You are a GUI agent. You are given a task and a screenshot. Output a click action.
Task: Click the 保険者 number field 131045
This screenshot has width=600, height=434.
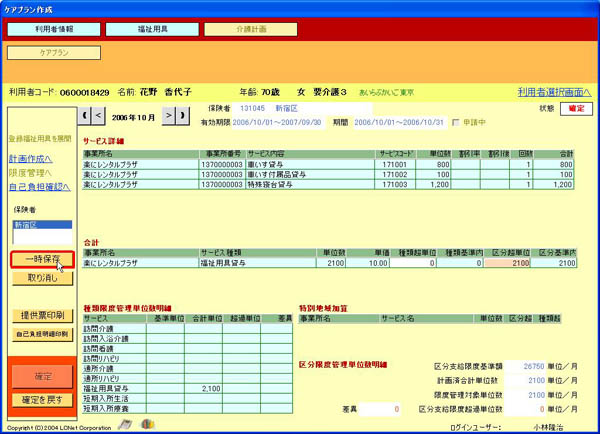[x=253, y=108]
